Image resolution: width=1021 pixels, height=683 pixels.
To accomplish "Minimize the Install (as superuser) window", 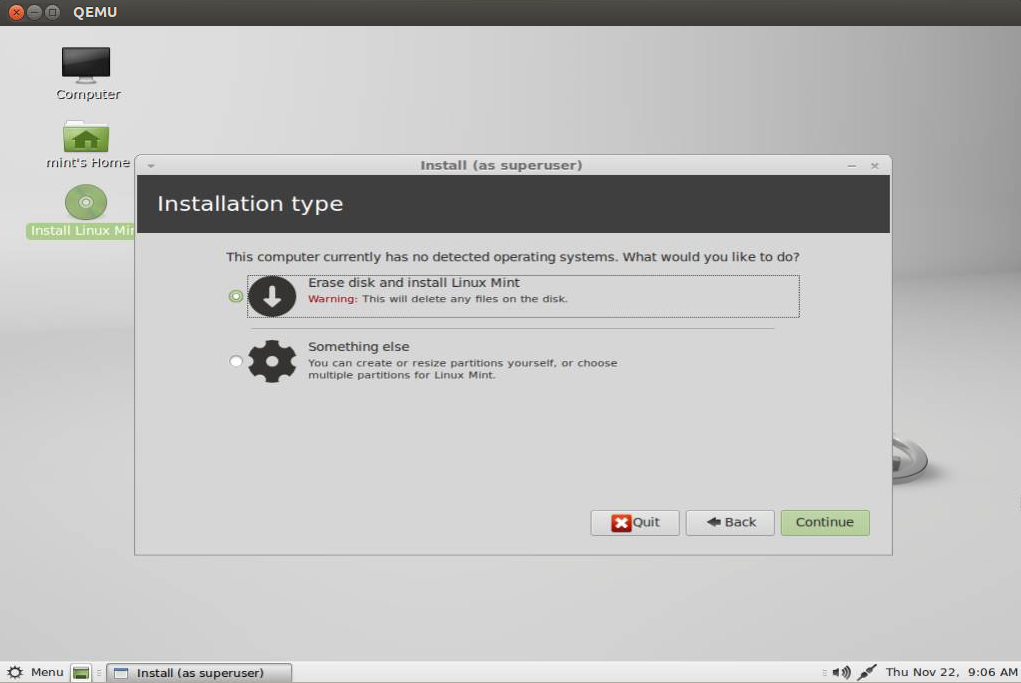I will coord(852,166).
